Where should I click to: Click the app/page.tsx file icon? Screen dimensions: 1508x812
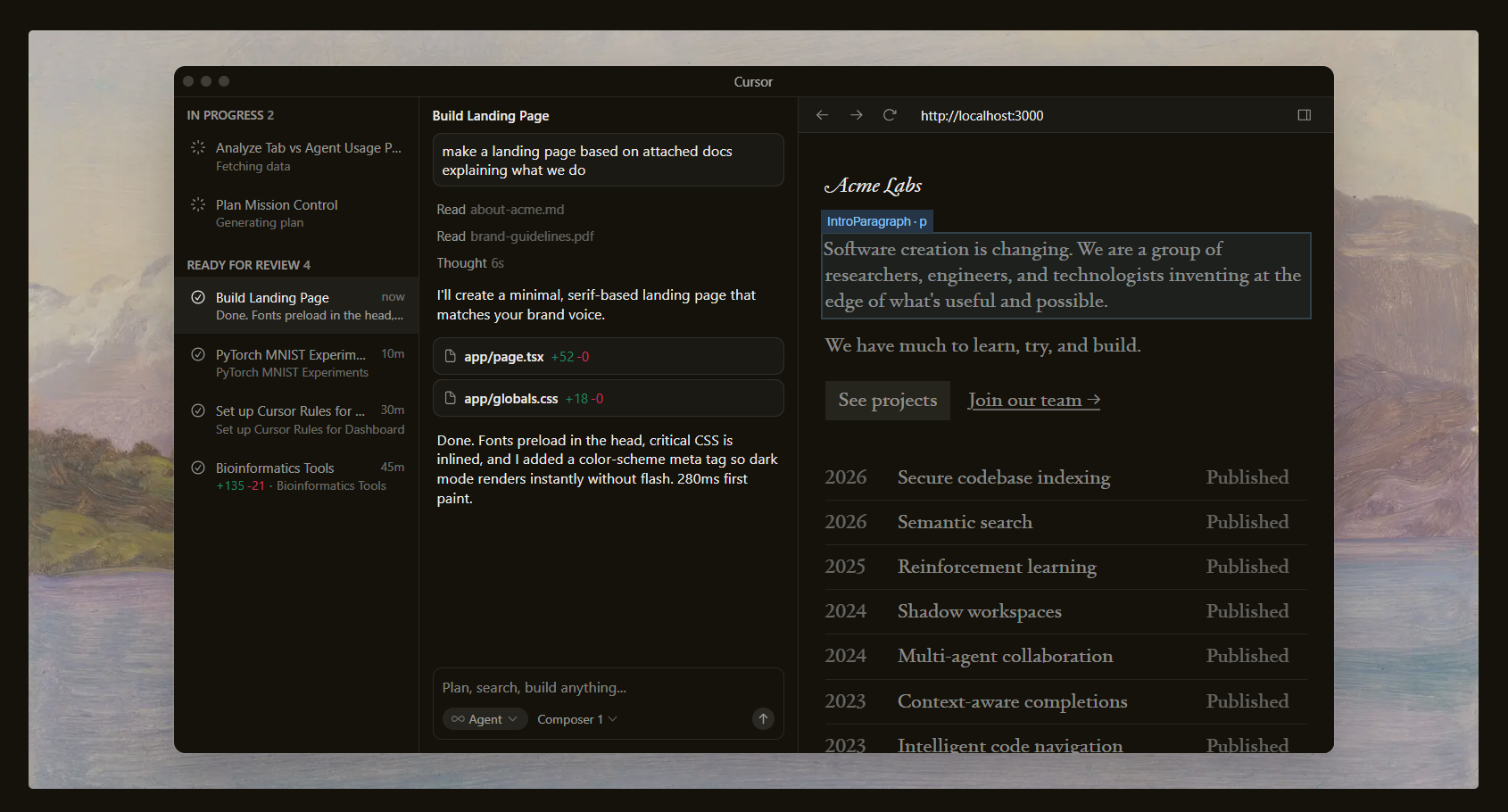pos(449,356)
